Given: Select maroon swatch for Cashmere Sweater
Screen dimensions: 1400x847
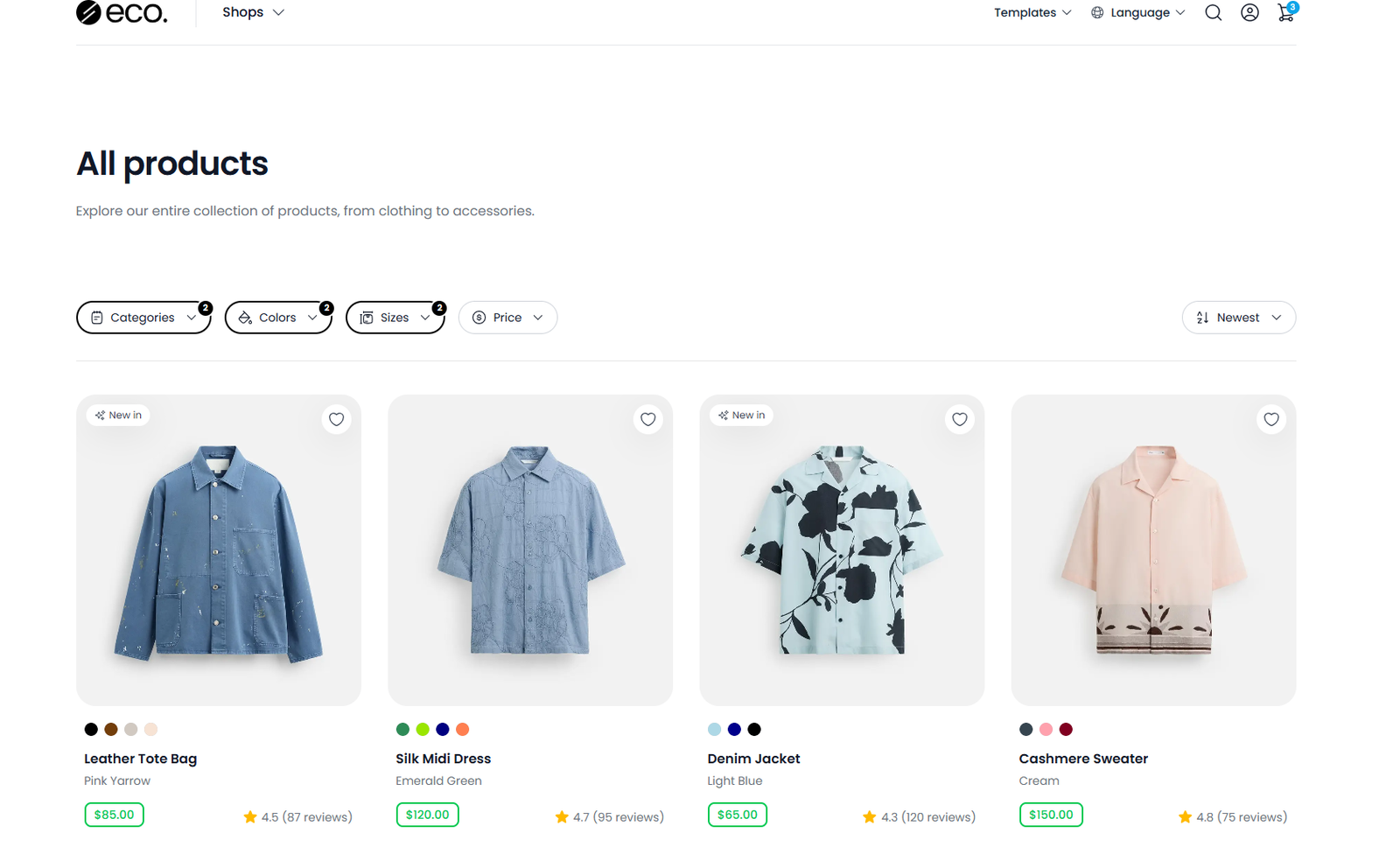Looking at the screenshot, I should point(1066,729).
